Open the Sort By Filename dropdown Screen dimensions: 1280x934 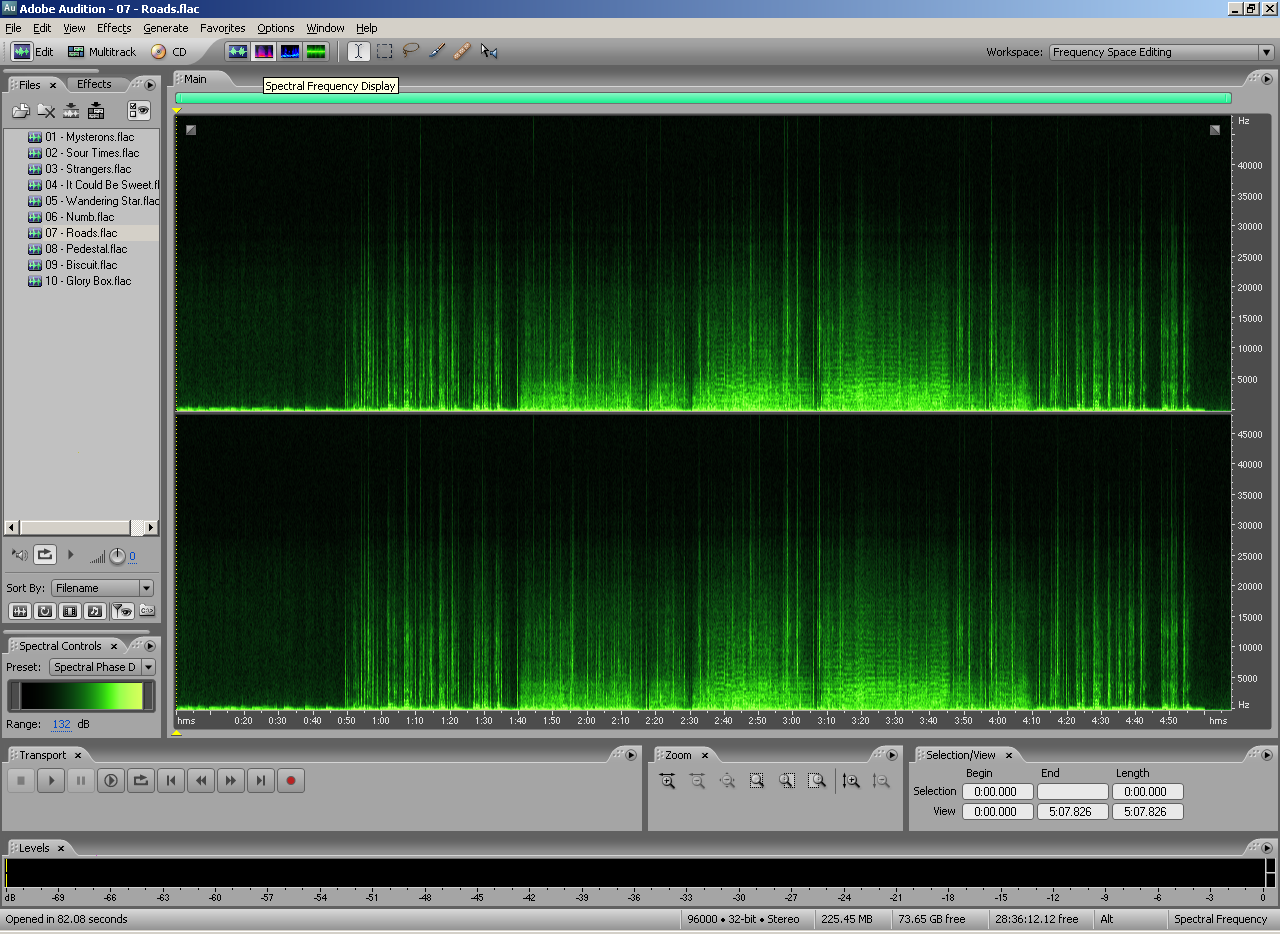click(x=103, y=588)
